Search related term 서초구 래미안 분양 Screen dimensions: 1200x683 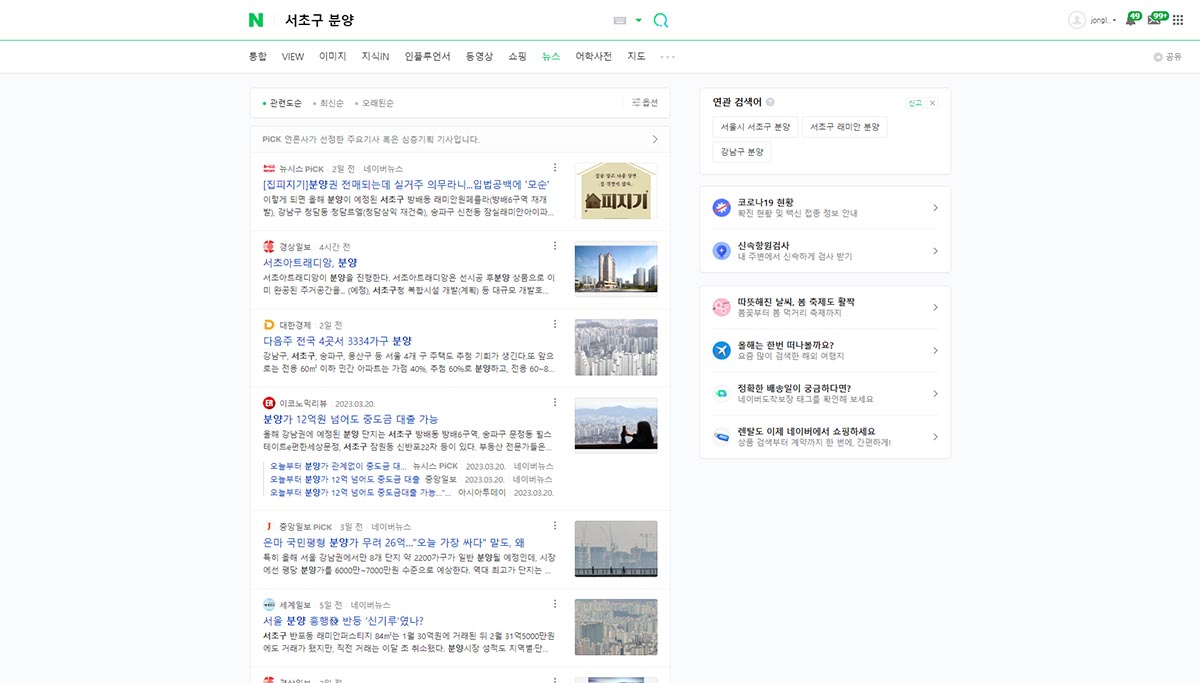coord(845,127)
